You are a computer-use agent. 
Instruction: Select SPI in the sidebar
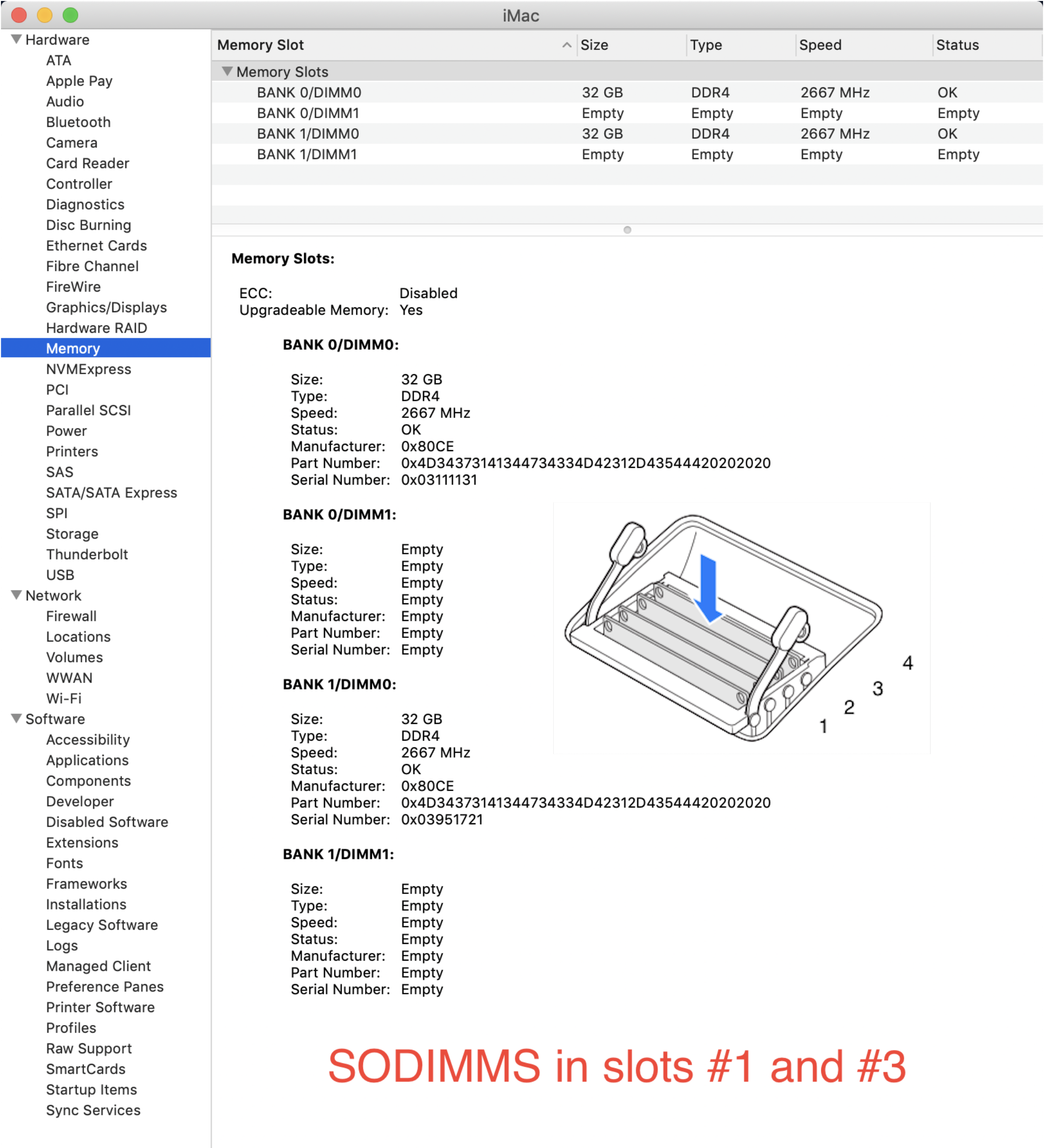[57, 513]
